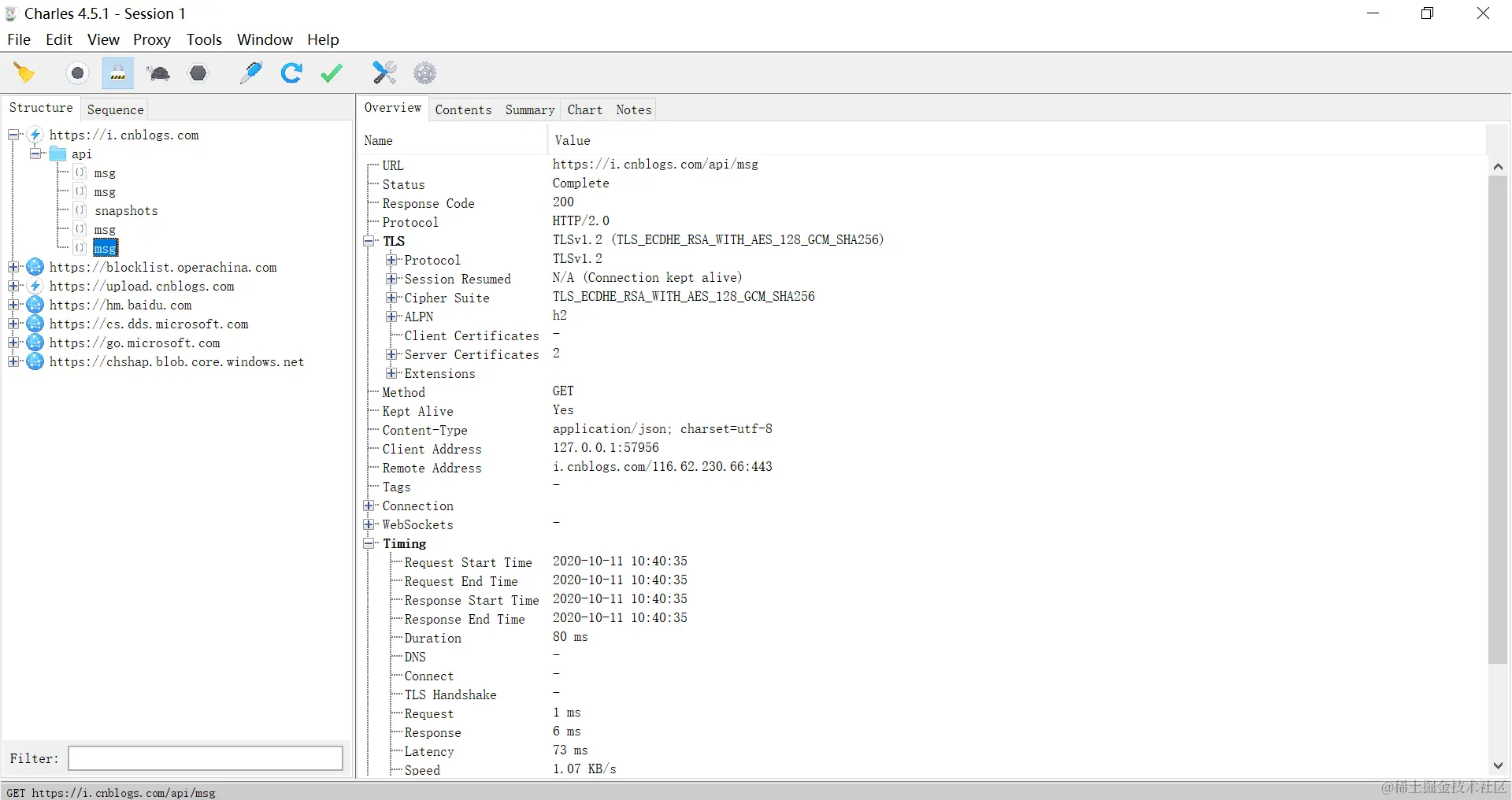Click the Repeat refresh icon
Image resolution: width=1512 pixels, height=800 pixels.
[291, 73]
